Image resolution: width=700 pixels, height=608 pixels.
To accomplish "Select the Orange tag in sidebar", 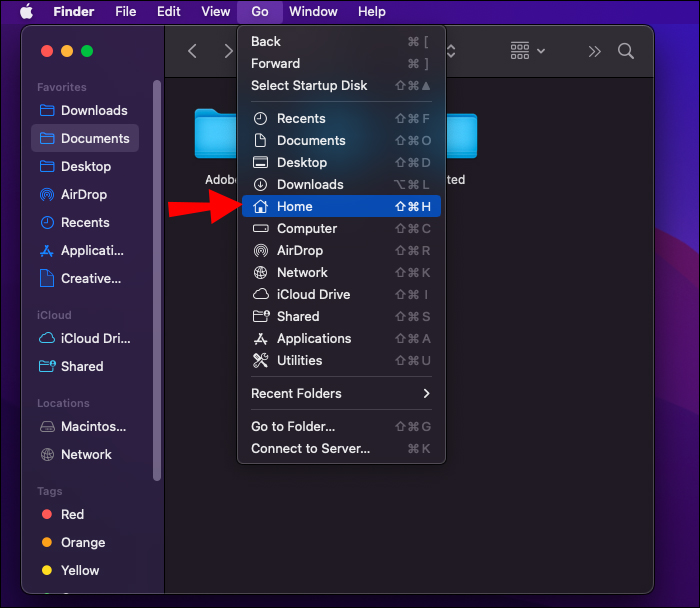I will pyautogui.click(x=82, y=542).
